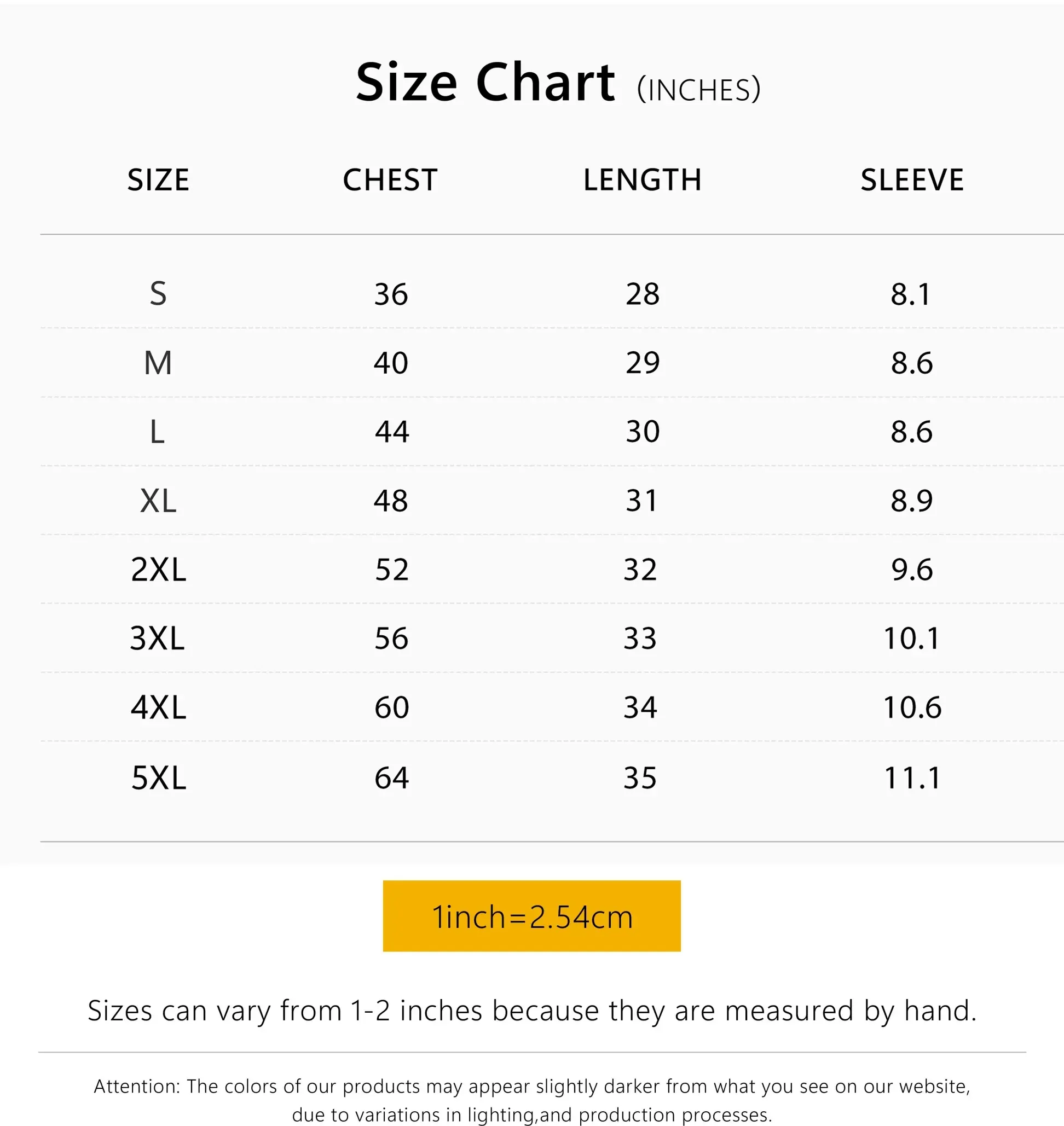Click sleeve value 8.9 for size XL
Image resolution: width=1064 pixels, height=1126 pixels.
(x=911, y=501)
